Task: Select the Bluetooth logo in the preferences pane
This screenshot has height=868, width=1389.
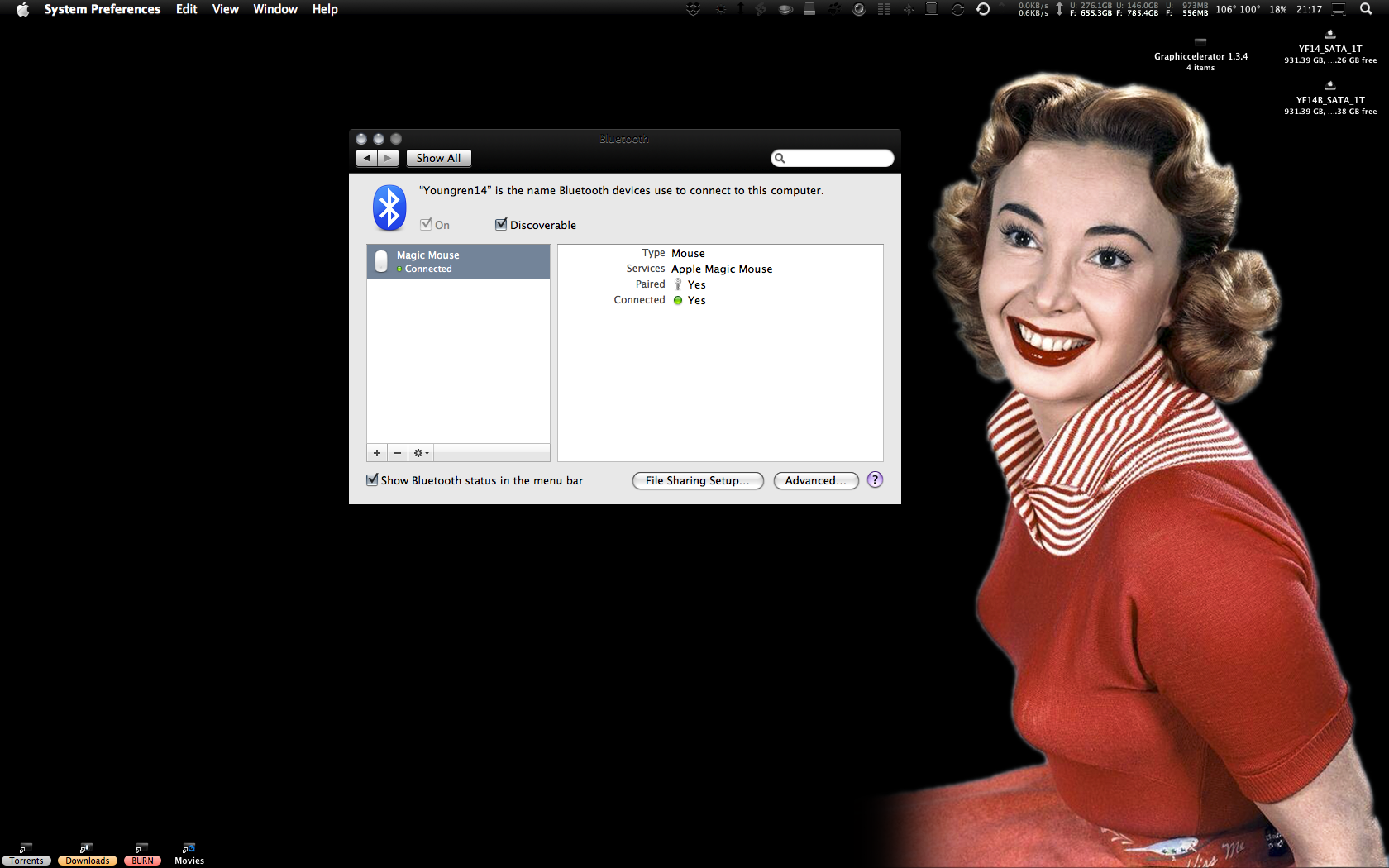Action: (x=389, y=207)
